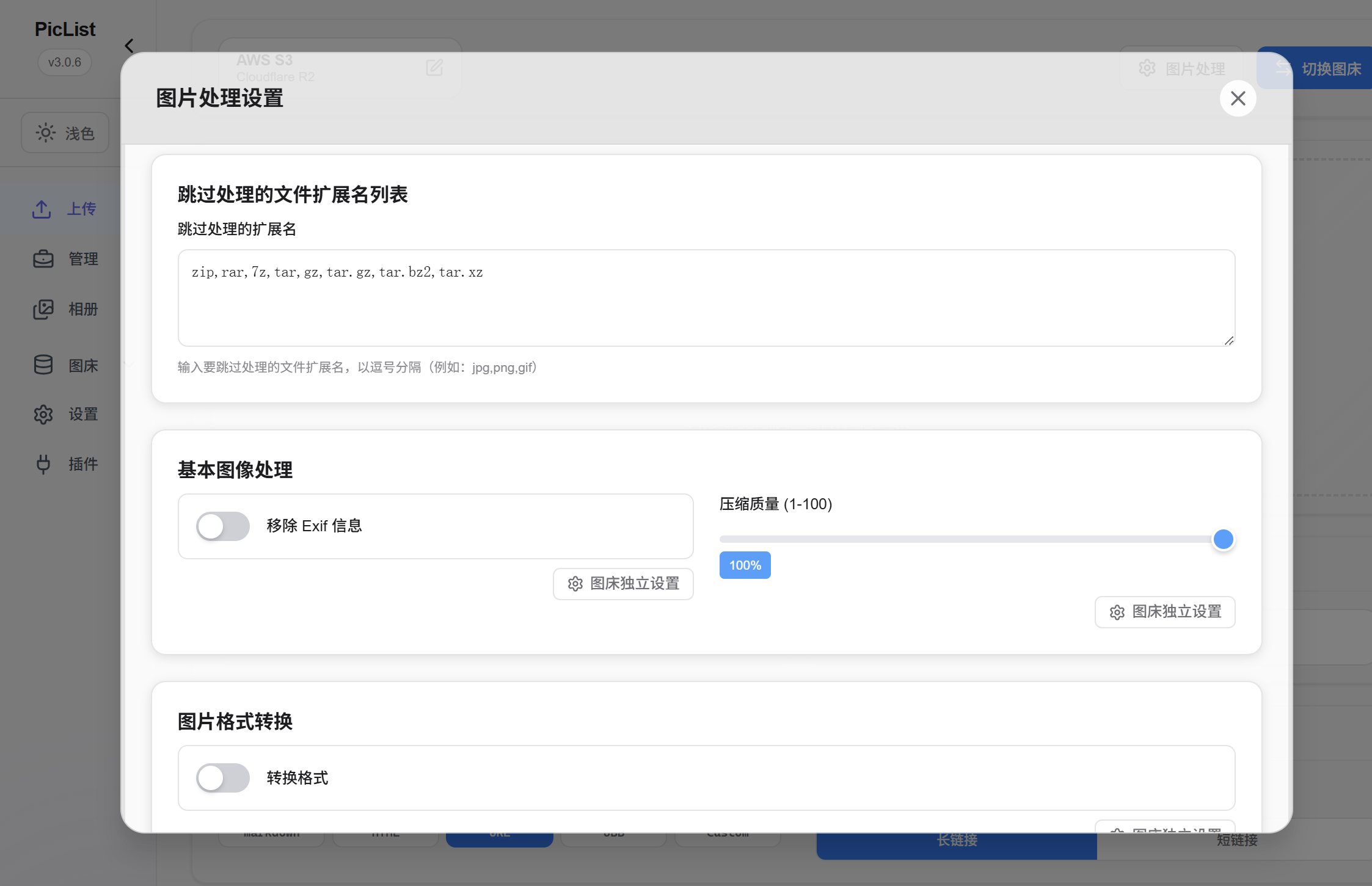Click the 长链接 button
Screen dimensions: 1372x886
point(956,840)
